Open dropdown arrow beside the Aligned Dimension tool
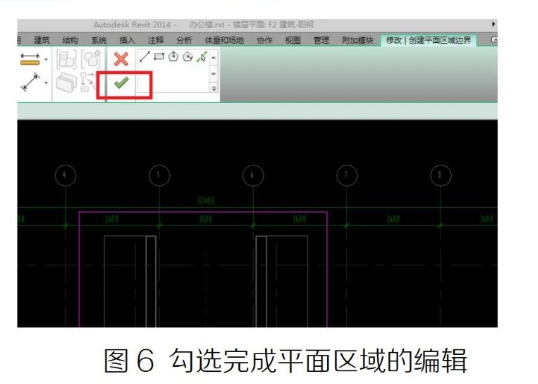The image size is (538, 384). [x=46, y=83]
